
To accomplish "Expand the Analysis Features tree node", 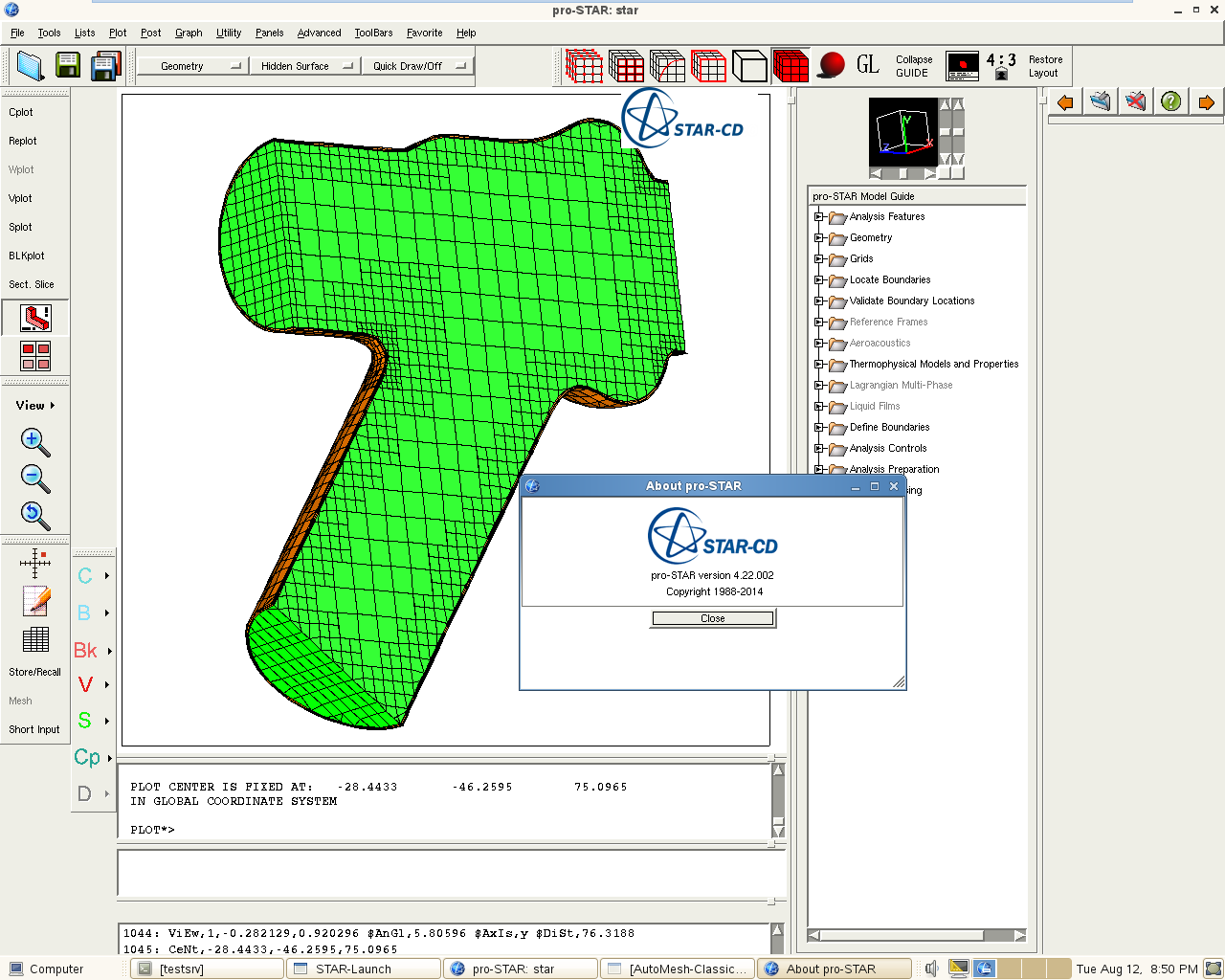I will click(x=819, y=217).
